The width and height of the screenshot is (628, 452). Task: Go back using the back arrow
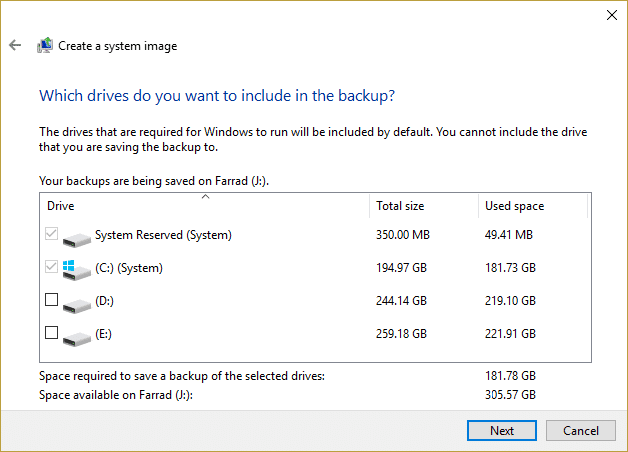click(x=15, y=45)
